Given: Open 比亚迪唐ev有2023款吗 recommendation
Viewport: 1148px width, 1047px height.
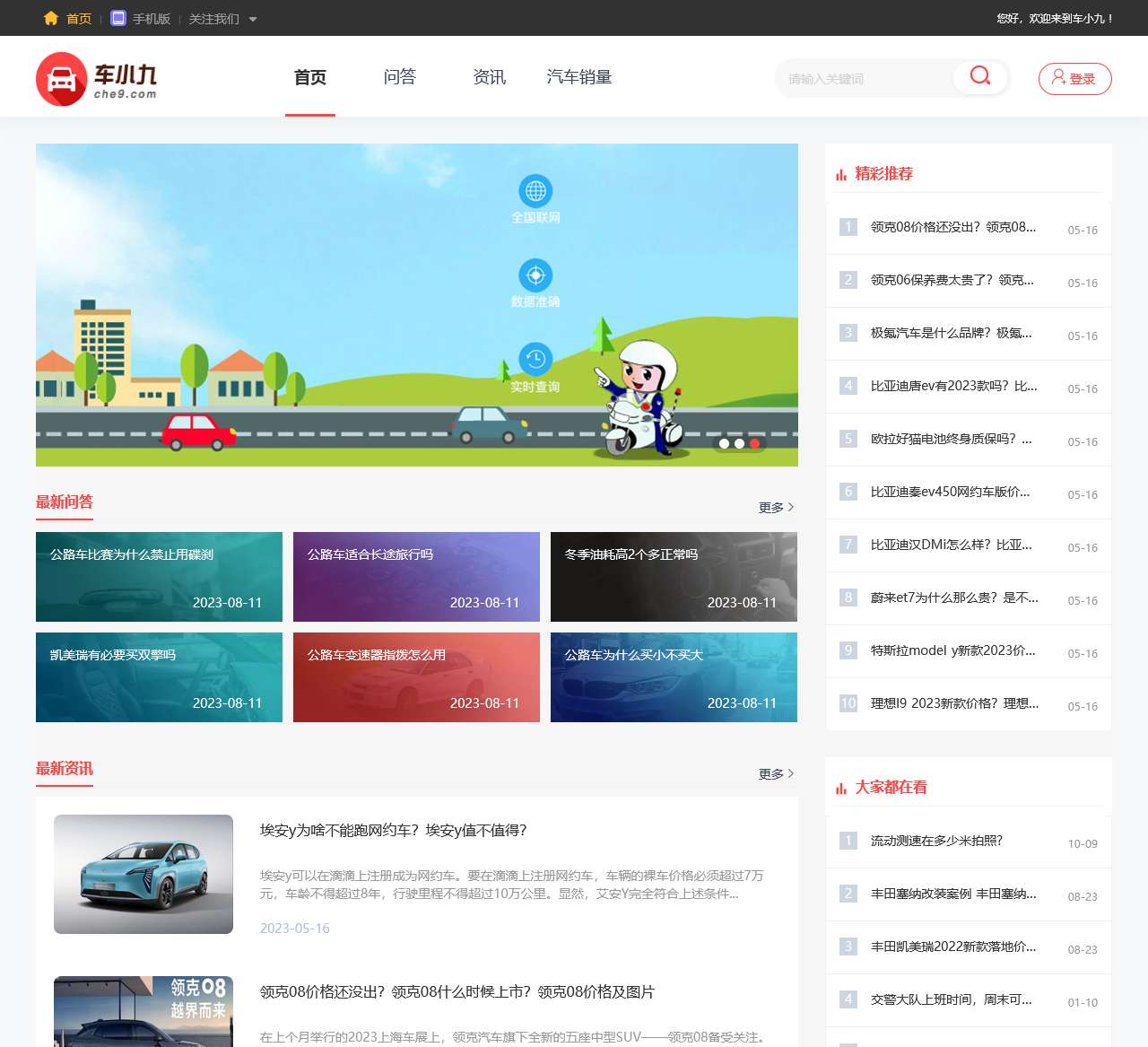Looking at the screenshot, I should (954, 386).
